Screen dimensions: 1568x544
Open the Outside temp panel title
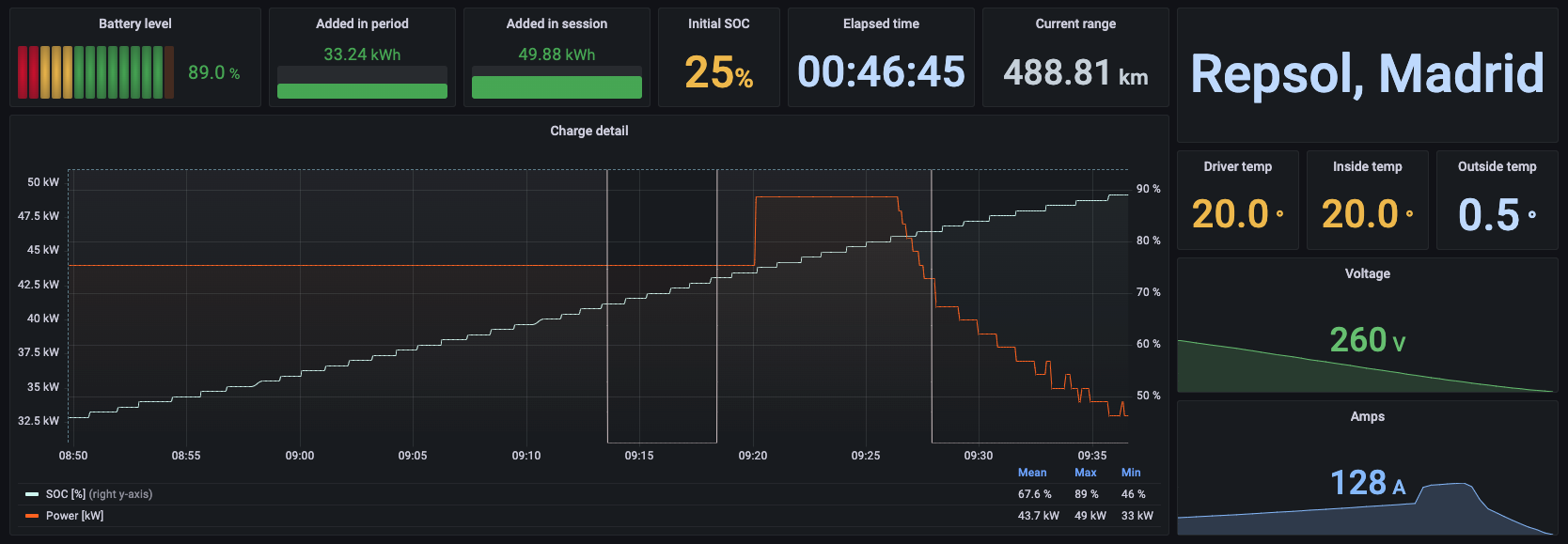pos(1497,166)
